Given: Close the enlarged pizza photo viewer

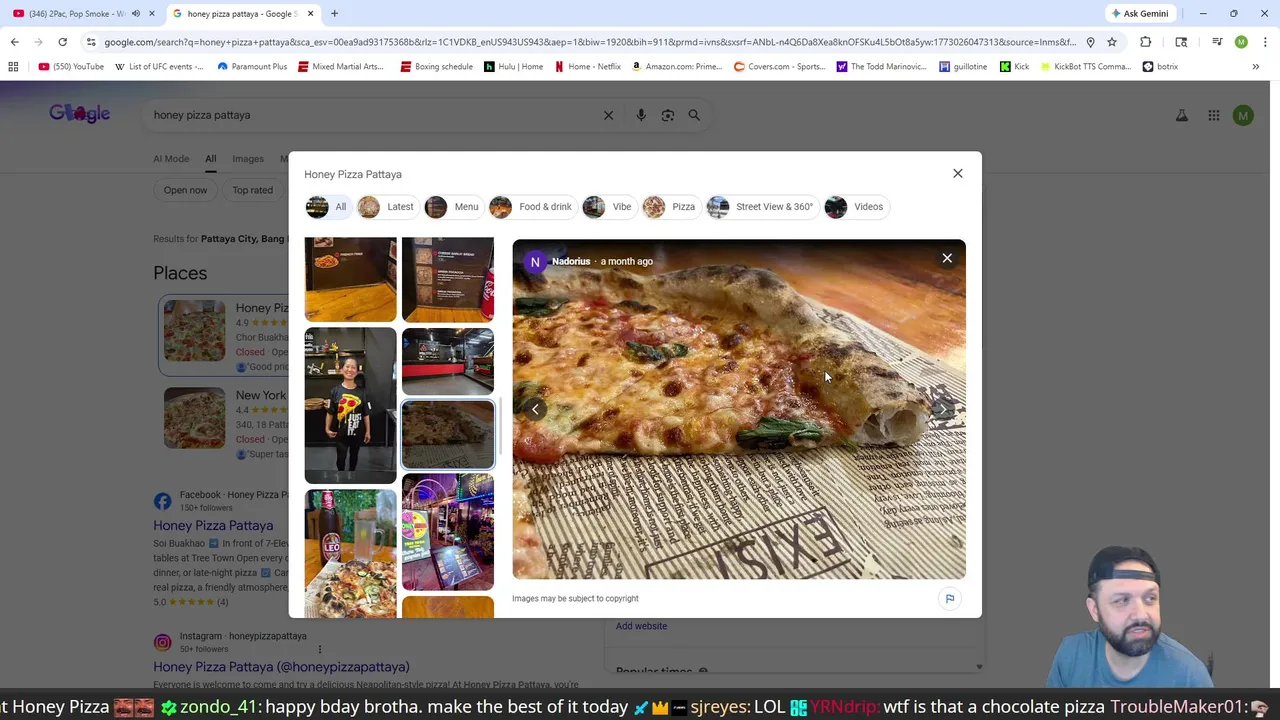Looking at the screenshot, I should click(x=947, y=258).
